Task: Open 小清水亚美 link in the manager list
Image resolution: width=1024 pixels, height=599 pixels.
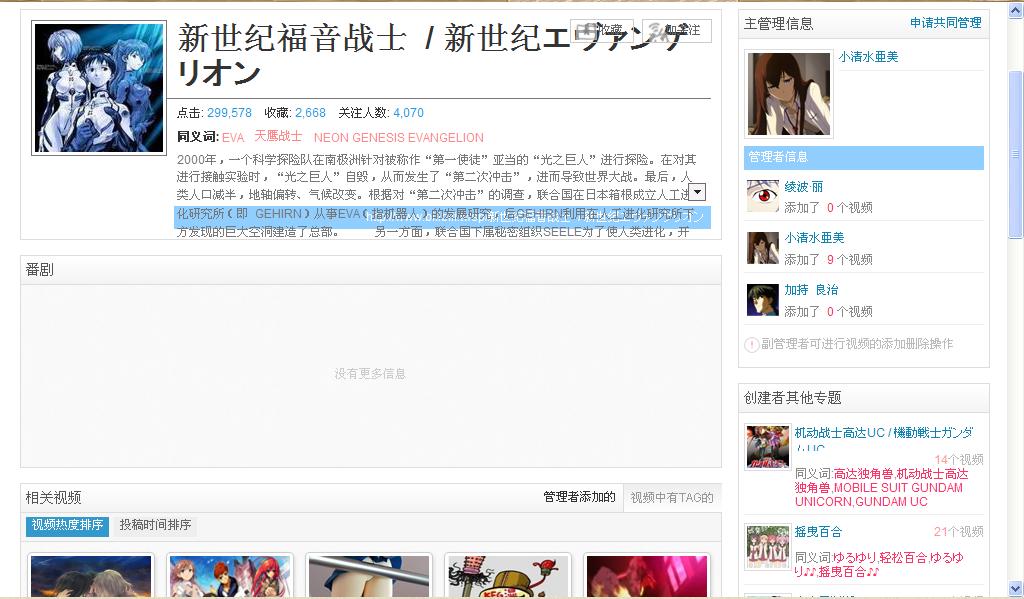Action: click(x=814, y=238)
